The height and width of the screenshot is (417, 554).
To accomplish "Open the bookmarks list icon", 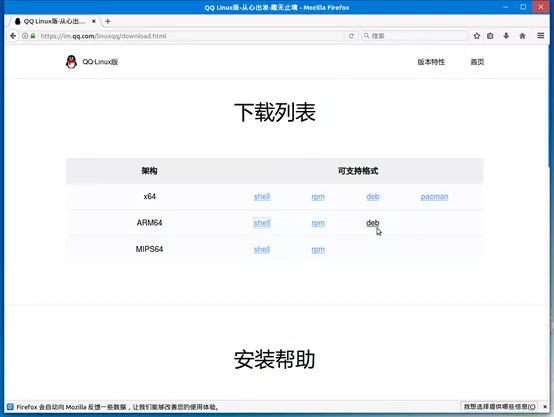I will point(490,36).
